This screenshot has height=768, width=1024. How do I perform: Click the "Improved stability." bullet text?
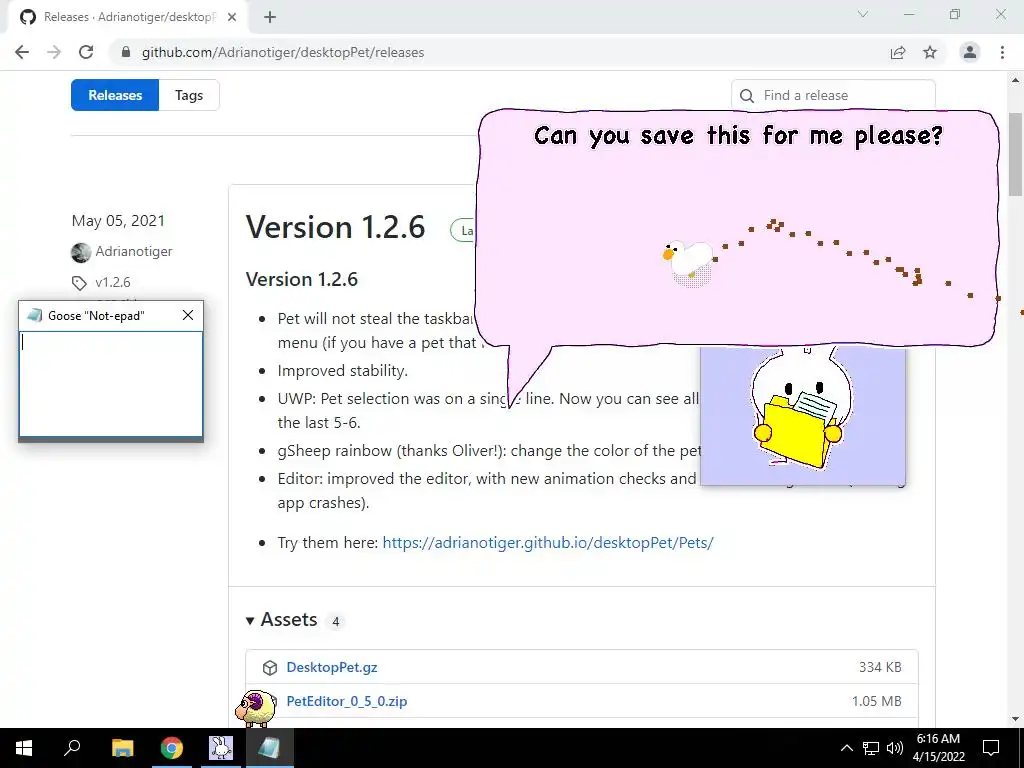pyautogui.click(x=342, y=371)
